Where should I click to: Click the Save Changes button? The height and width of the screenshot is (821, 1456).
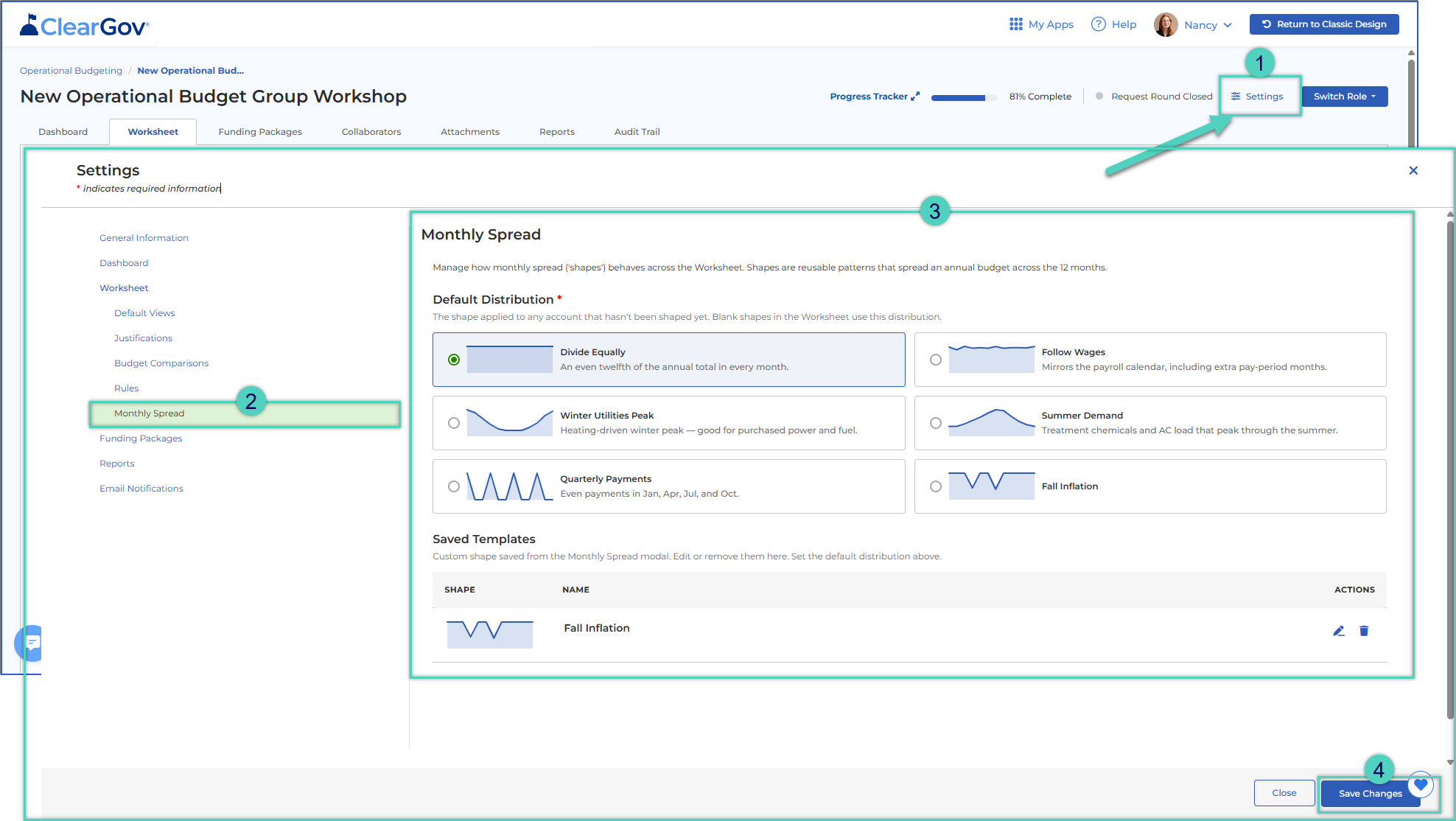(x=1370, y=794)
